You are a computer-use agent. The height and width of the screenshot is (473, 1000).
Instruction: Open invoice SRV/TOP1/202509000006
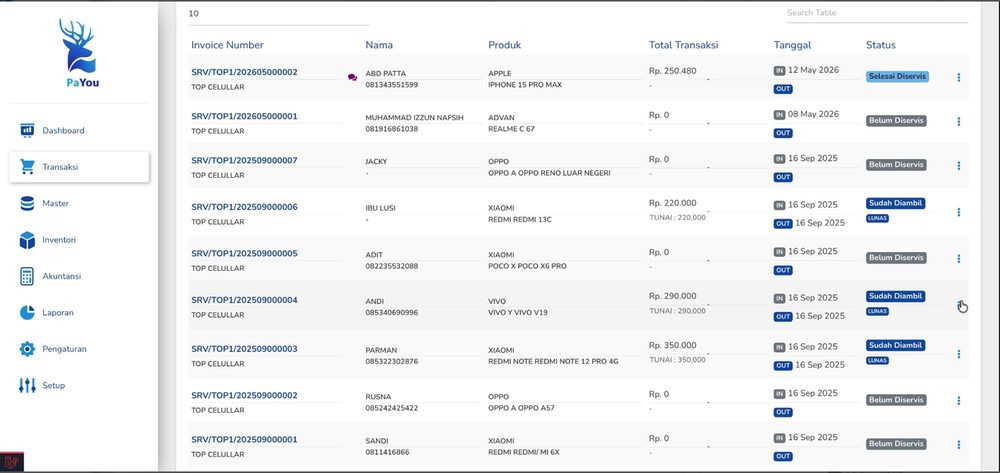pyautogui.click(x=244, y=207)
